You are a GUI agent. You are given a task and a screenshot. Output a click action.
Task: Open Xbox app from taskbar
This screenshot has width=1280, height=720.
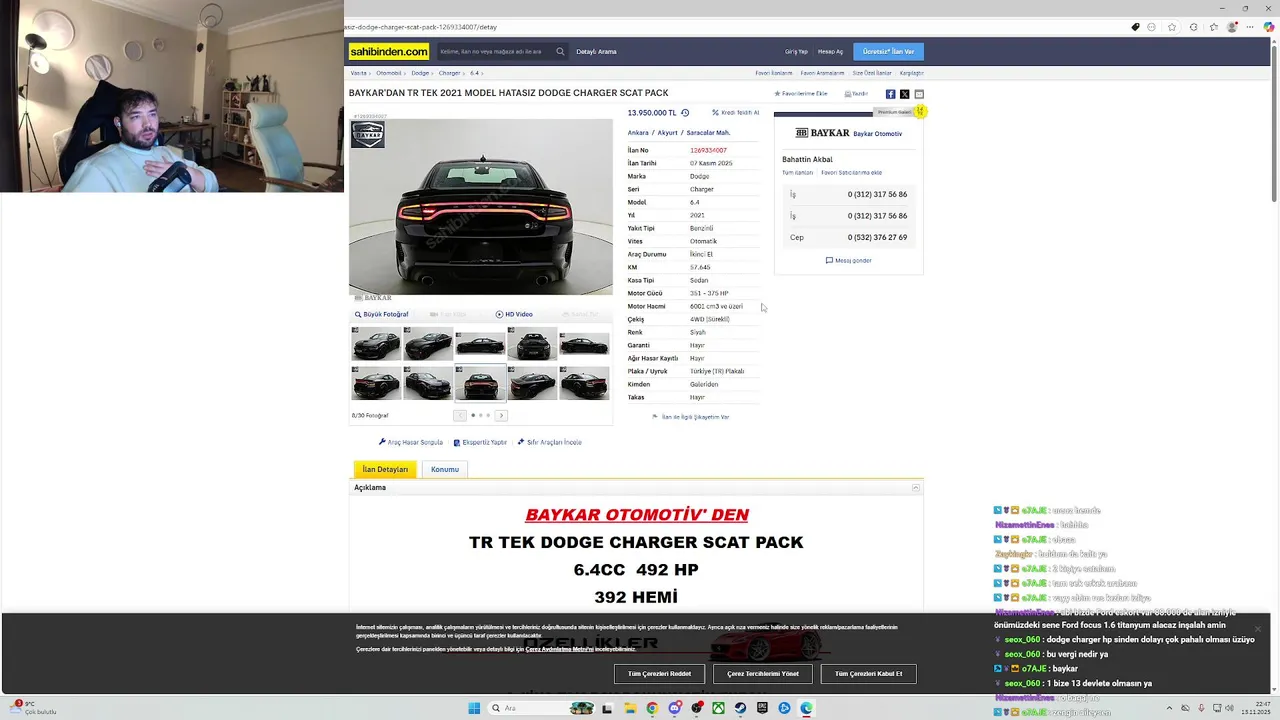718,708
